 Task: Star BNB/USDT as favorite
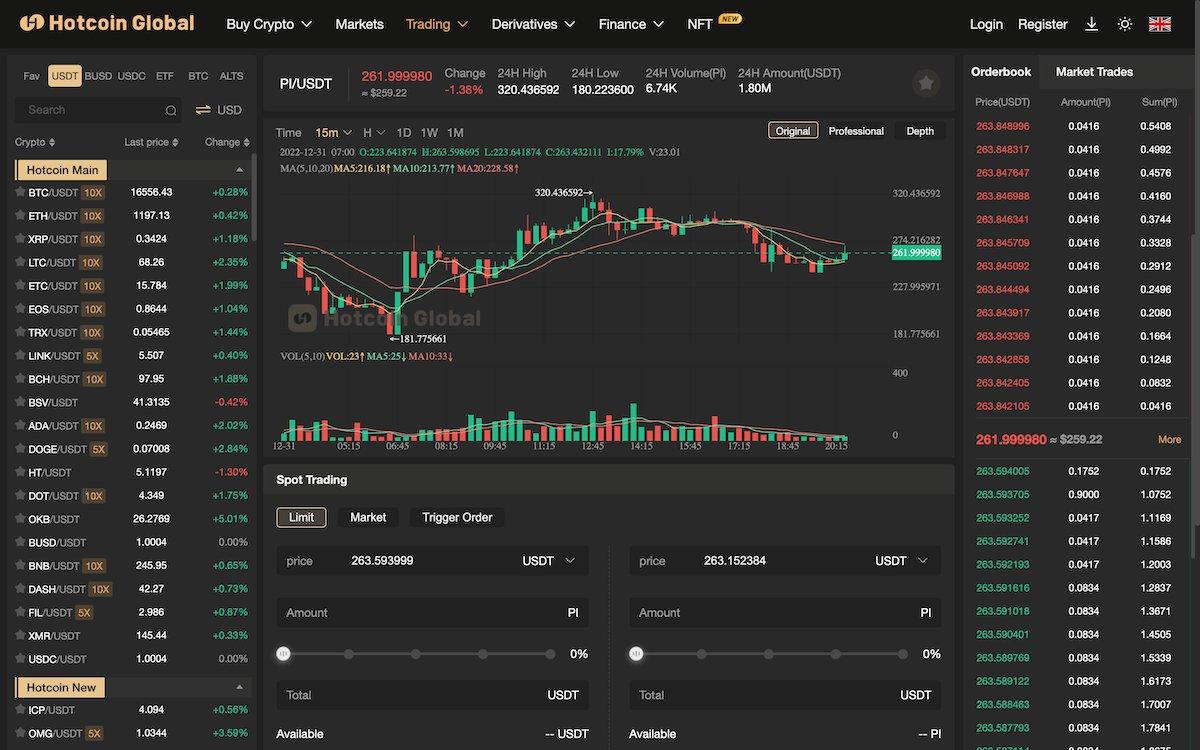(x=19, y=566)
